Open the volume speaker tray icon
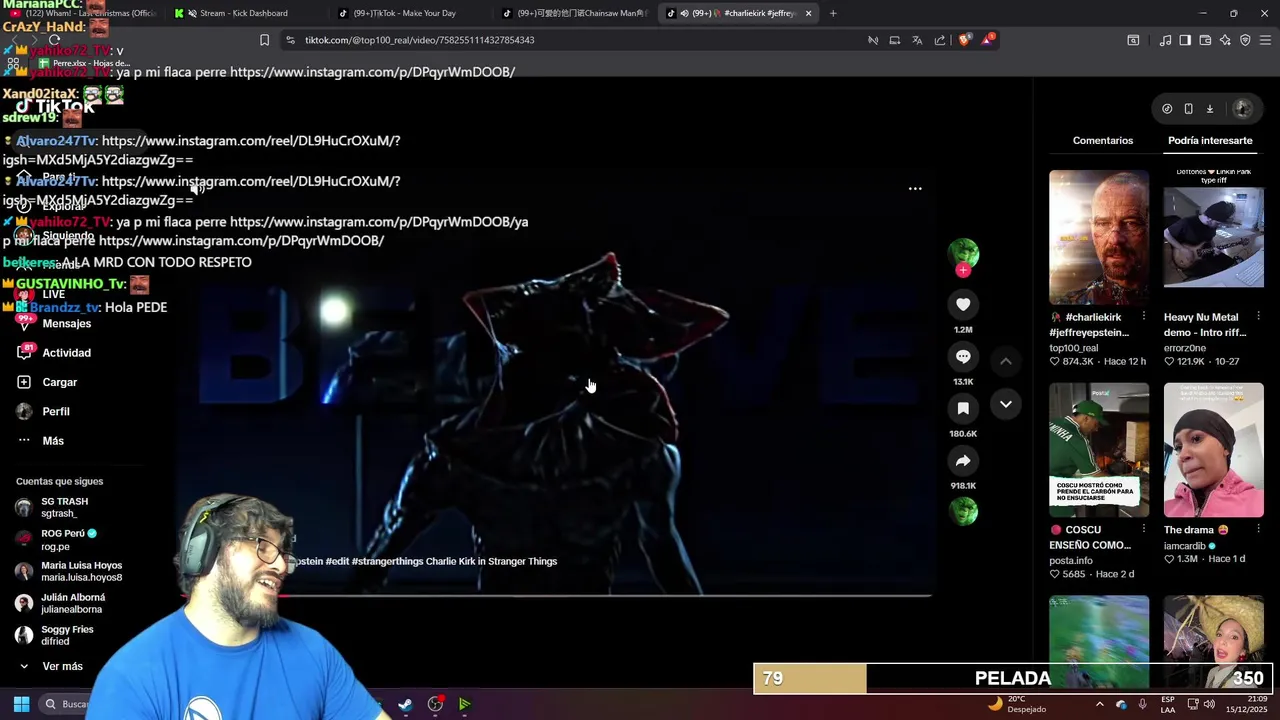Image resolution: width=1280 pixels, height=720 pixels. click(x=1209, y=704)
